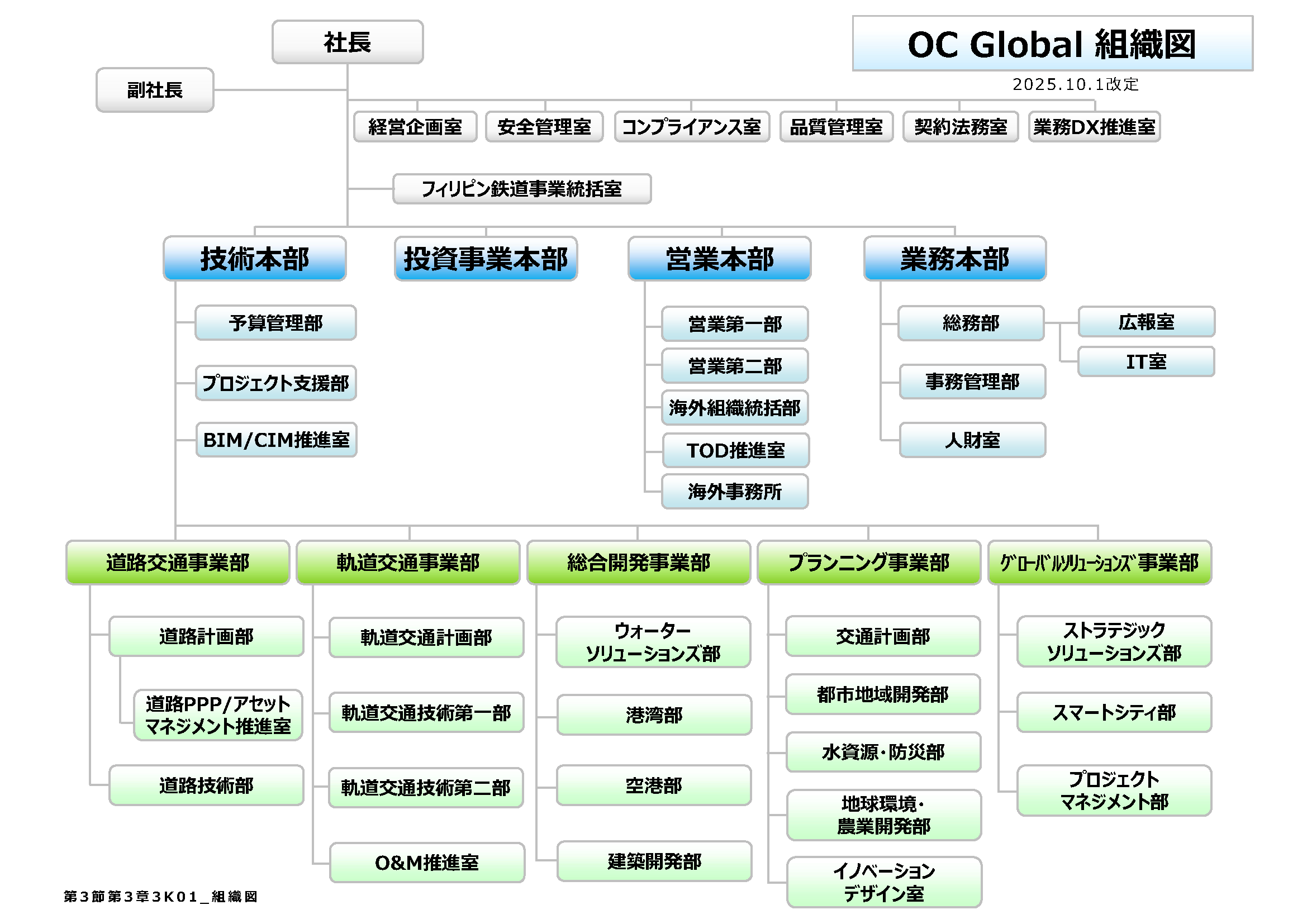Select the 副社長 box
This screenshot has width=1307, height=924.
[x=155, y=90]
